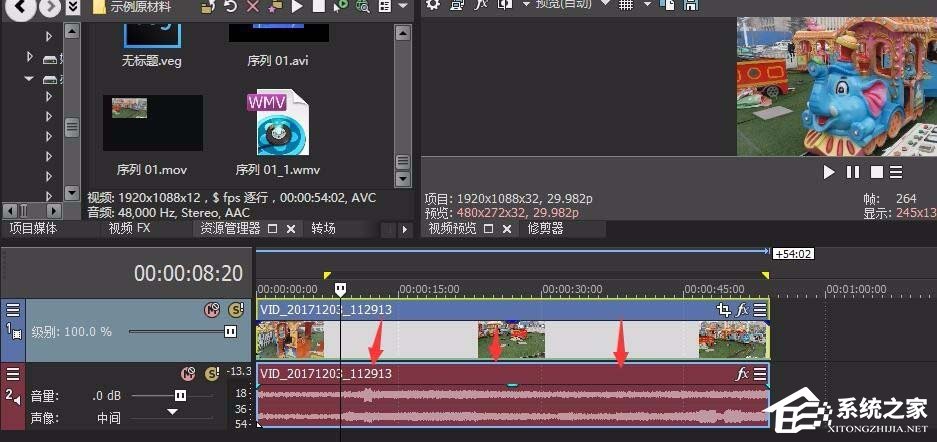Open the explorer views dropdown arrow
The width and height of the screenshot is (937, 442).
402,6
